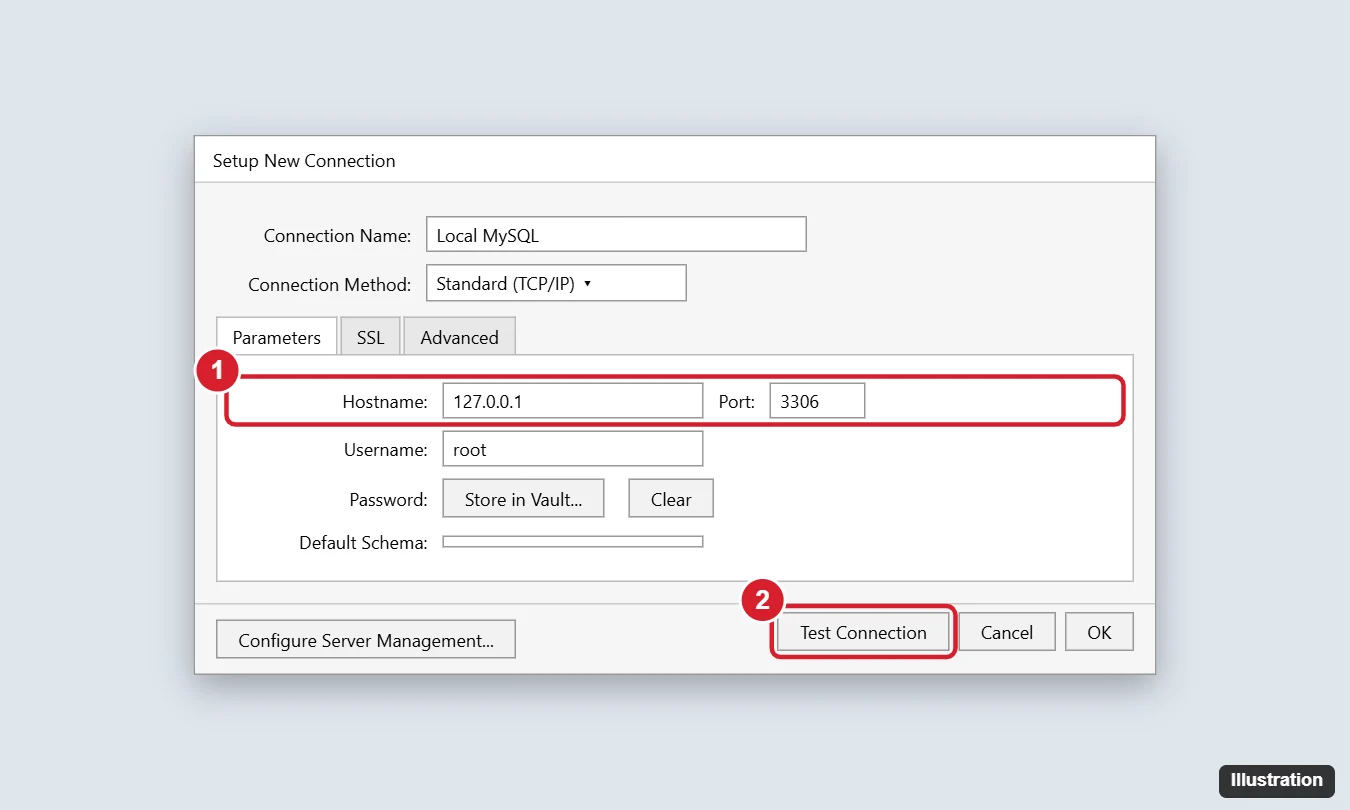The width and height of the screenshot is (1350, 810).
Task: Open Configure Server Management
Action: point(366,640)
